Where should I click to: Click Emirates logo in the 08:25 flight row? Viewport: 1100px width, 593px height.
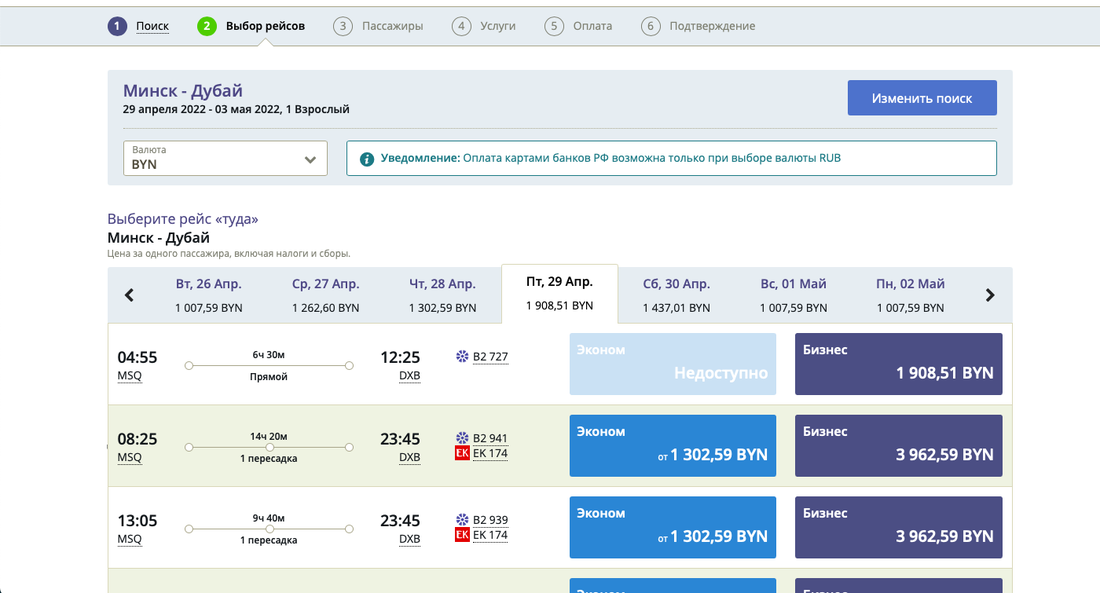click(x=462, y=453)
